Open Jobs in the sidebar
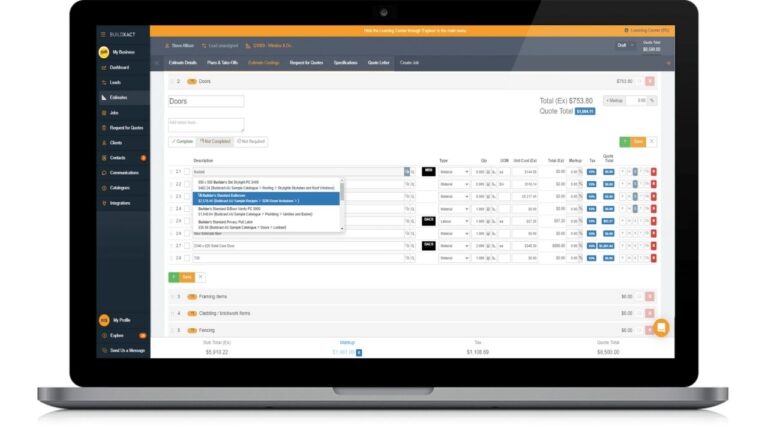 [114, 113]
